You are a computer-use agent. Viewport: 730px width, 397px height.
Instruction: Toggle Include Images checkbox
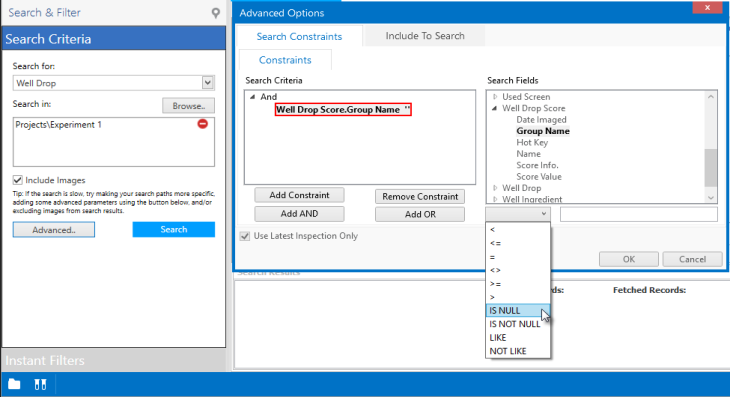pos(18,180)
